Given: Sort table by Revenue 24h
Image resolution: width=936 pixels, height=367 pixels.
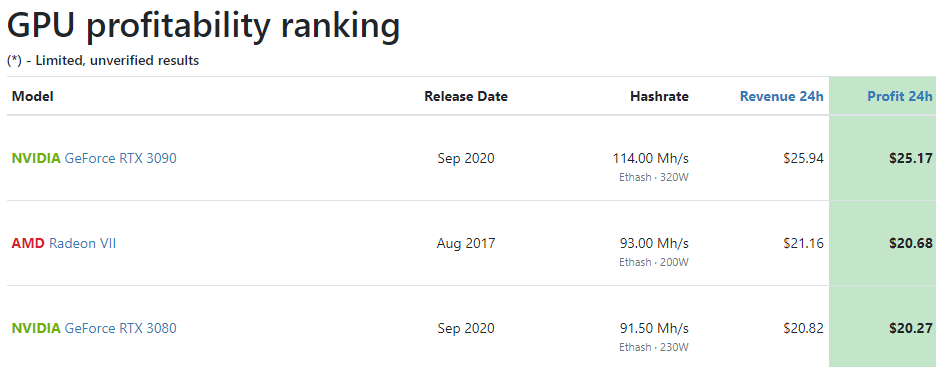Looking at the screenshot, I should point(782,97).
